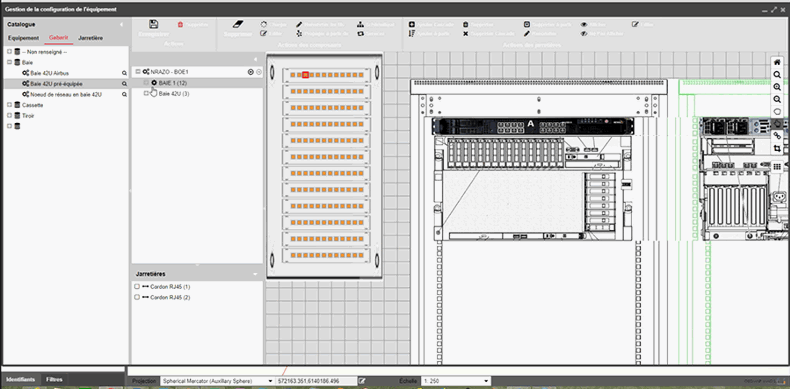
Task: Expand the Cassette catalogue node
Action: click(9, 105)
